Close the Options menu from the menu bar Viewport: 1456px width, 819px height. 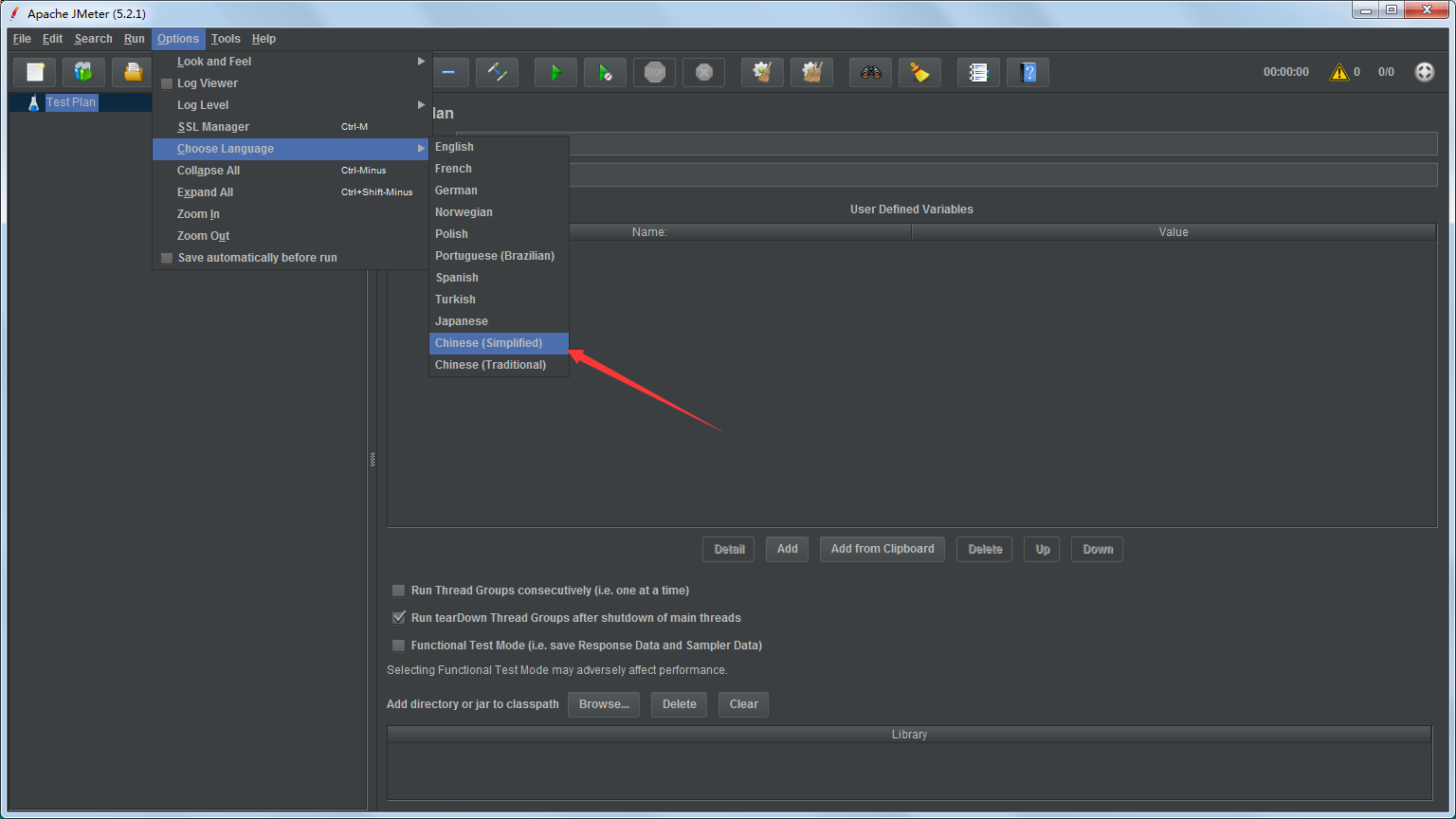pyautogui.click(x=178, y=39)
